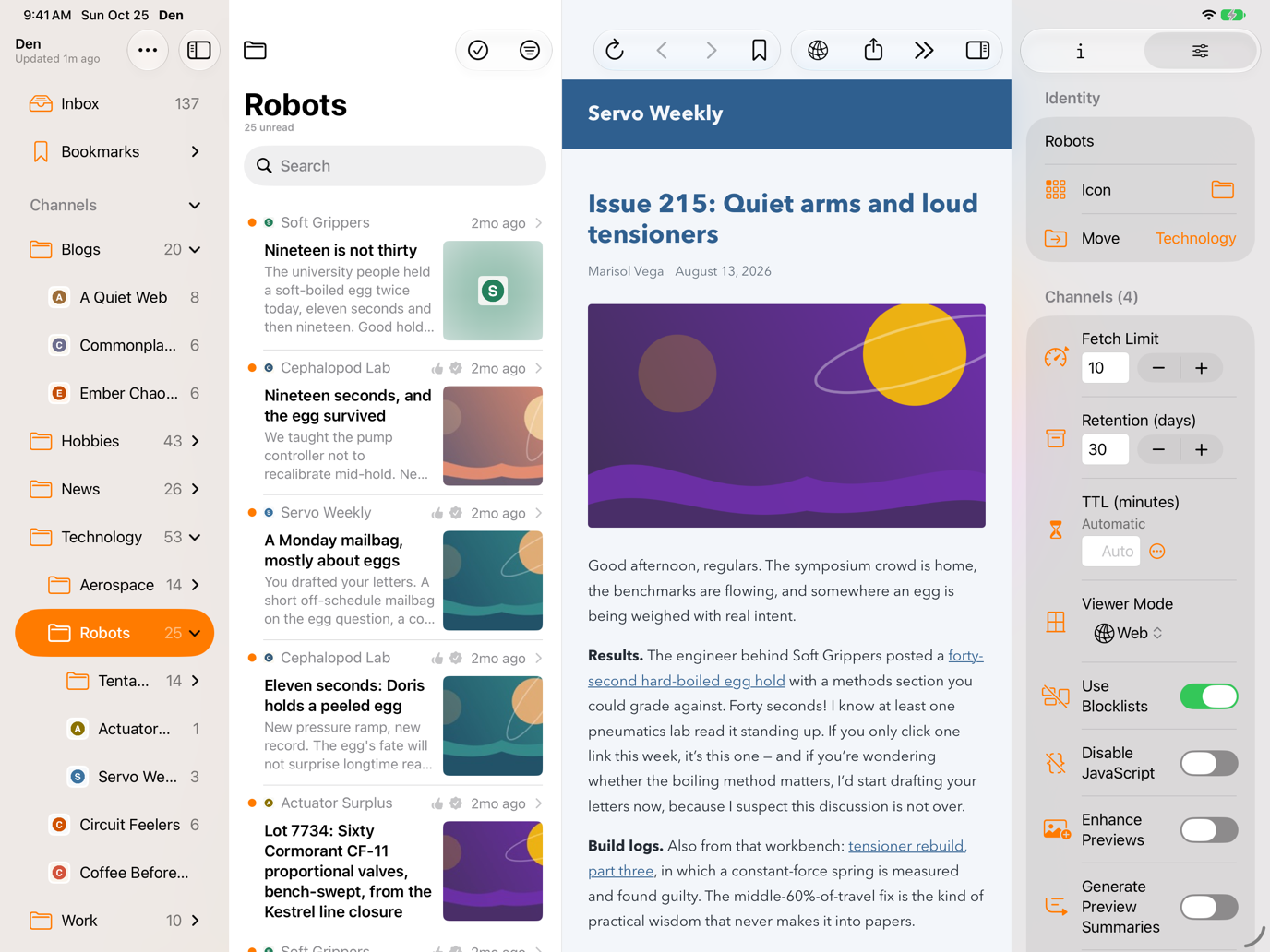1270x952 pixels.
Task: Click the refresh icon in article toolbar
Action: click(615, 50)
